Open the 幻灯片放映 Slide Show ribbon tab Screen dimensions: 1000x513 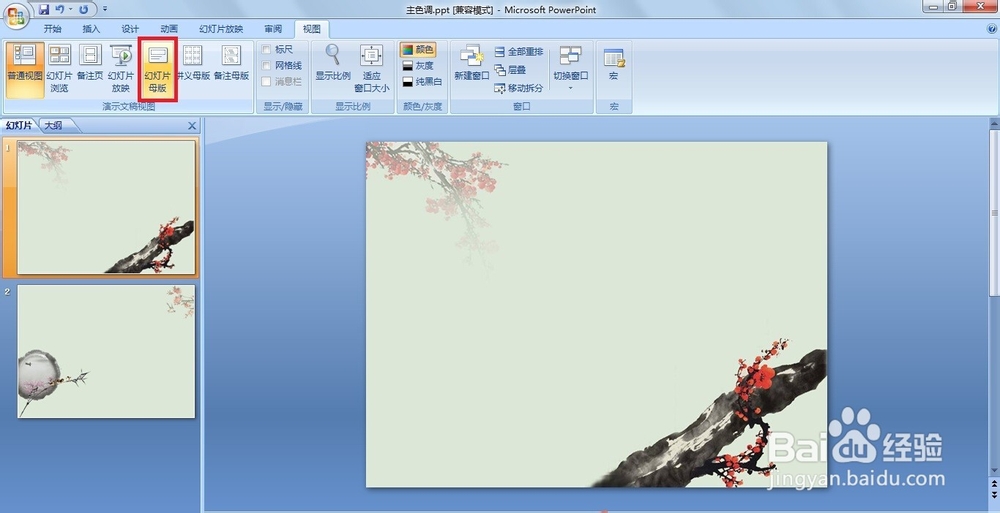click(221, 29)
